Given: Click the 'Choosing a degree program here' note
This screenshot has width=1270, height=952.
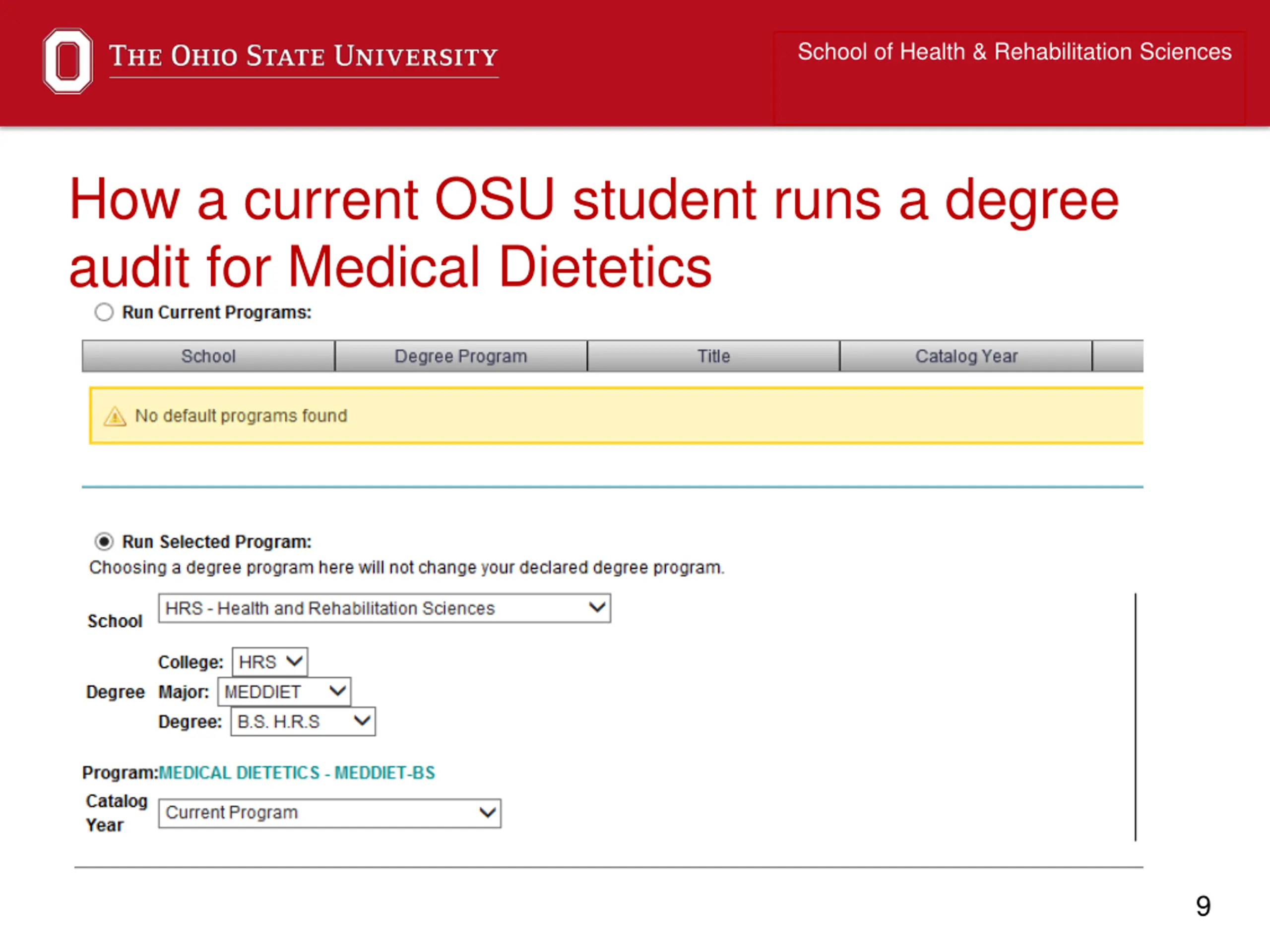Looking at the screenshot, I should point(407,568).
